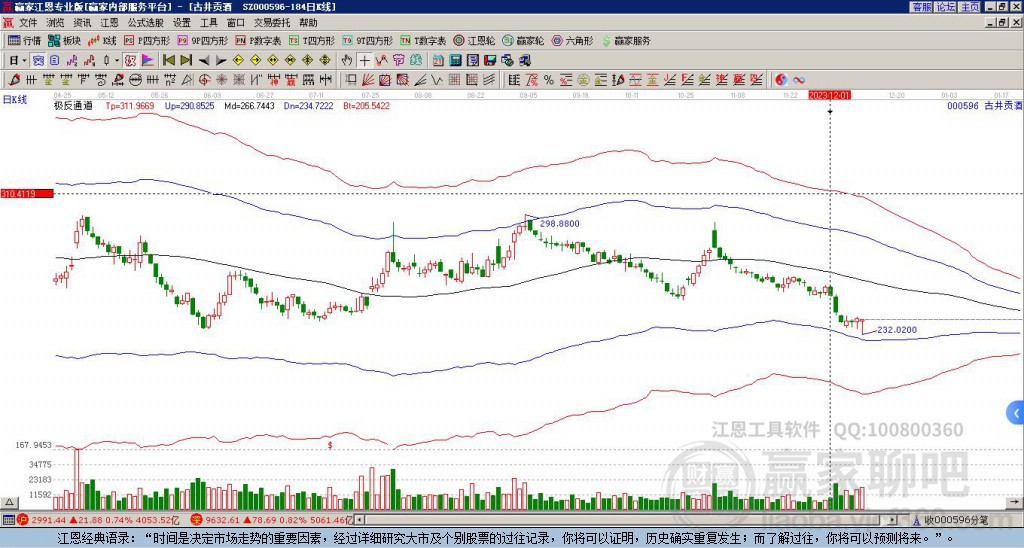Open the T数字表 tool

(423, 40)
